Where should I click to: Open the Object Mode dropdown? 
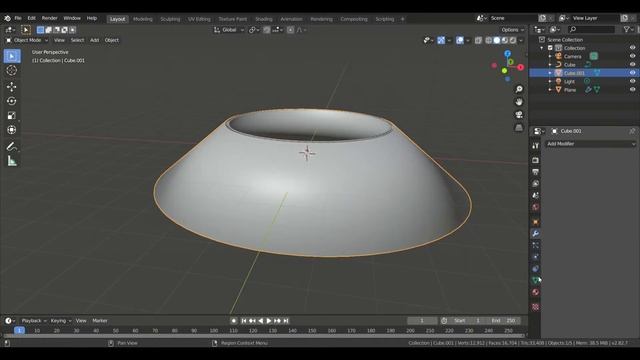coord(27,40)
